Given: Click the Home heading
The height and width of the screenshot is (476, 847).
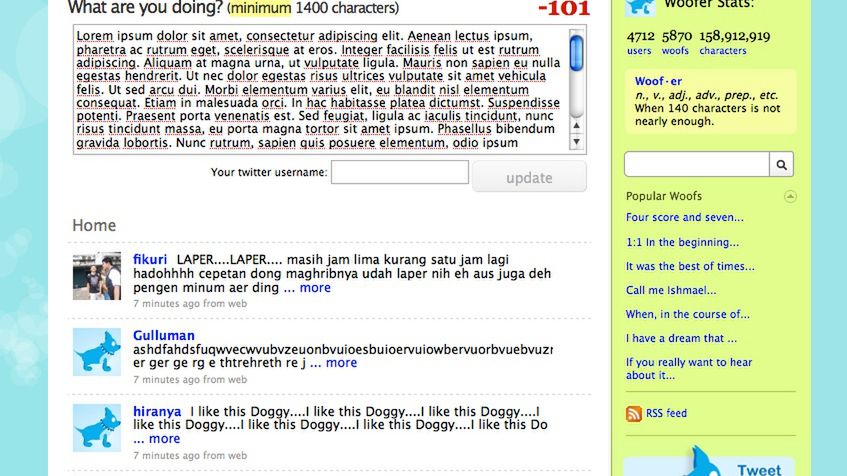Looking at the screenshot, I should click(94, 225).
